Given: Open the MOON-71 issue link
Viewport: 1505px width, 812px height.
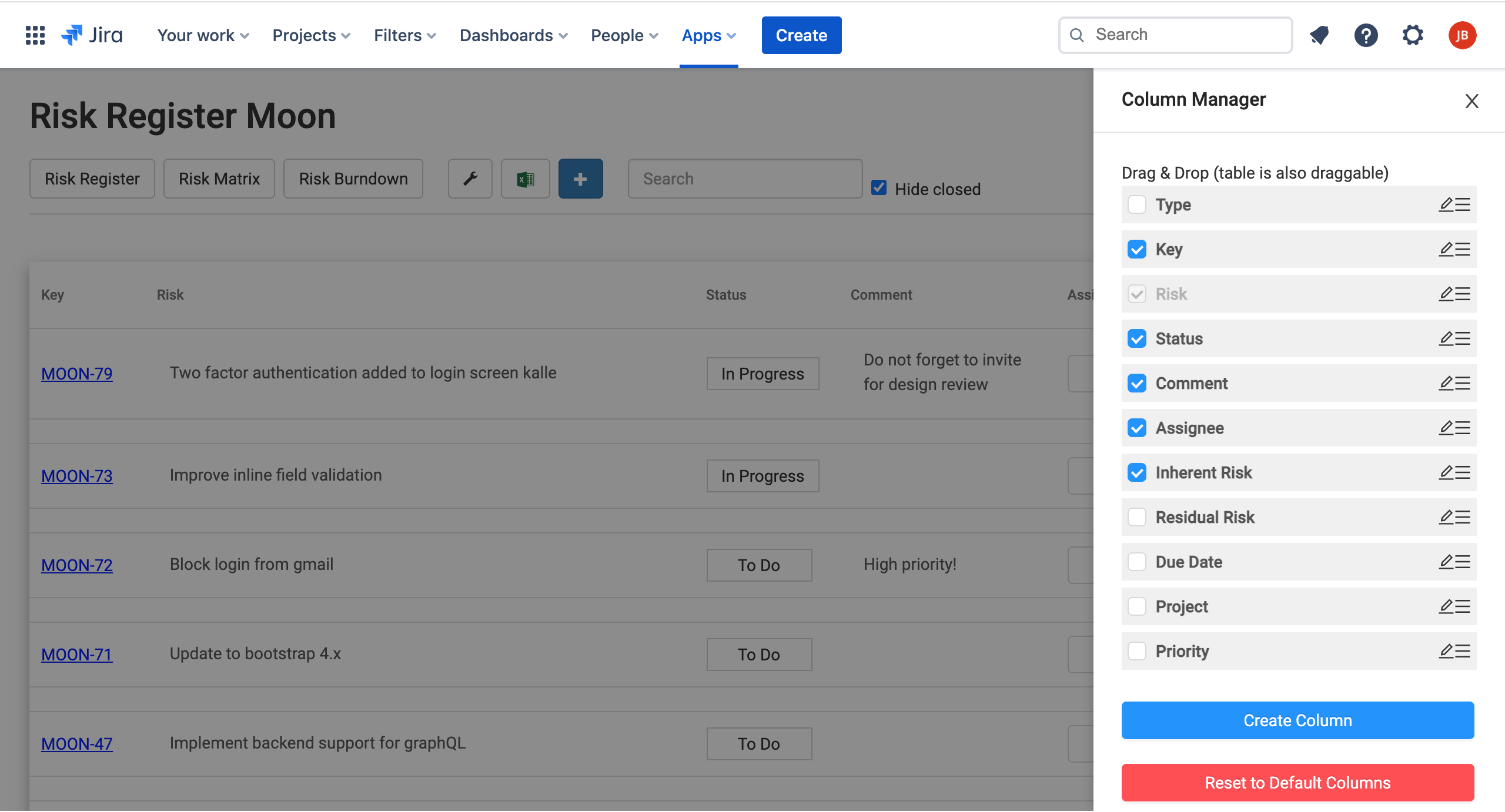Looking at the screenshot, I should click(x=77, y=655).
